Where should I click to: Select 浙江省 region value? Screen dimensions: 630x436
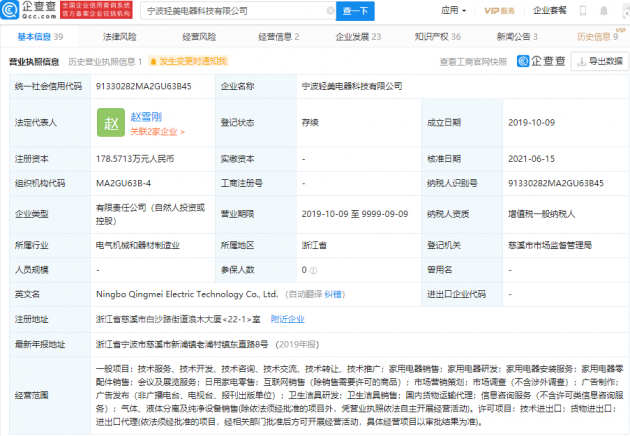314,245
